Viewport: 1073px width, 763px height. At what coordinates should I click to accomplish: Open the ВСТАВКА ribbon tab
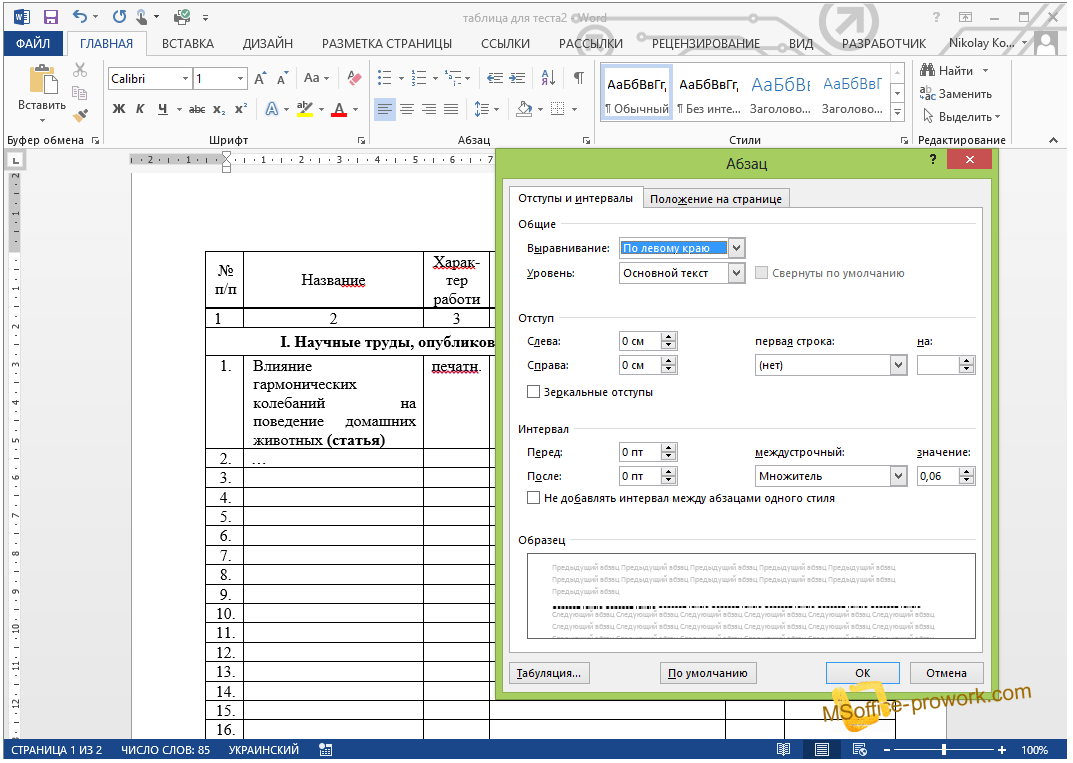pyautogui.click(x=187, y=43)
